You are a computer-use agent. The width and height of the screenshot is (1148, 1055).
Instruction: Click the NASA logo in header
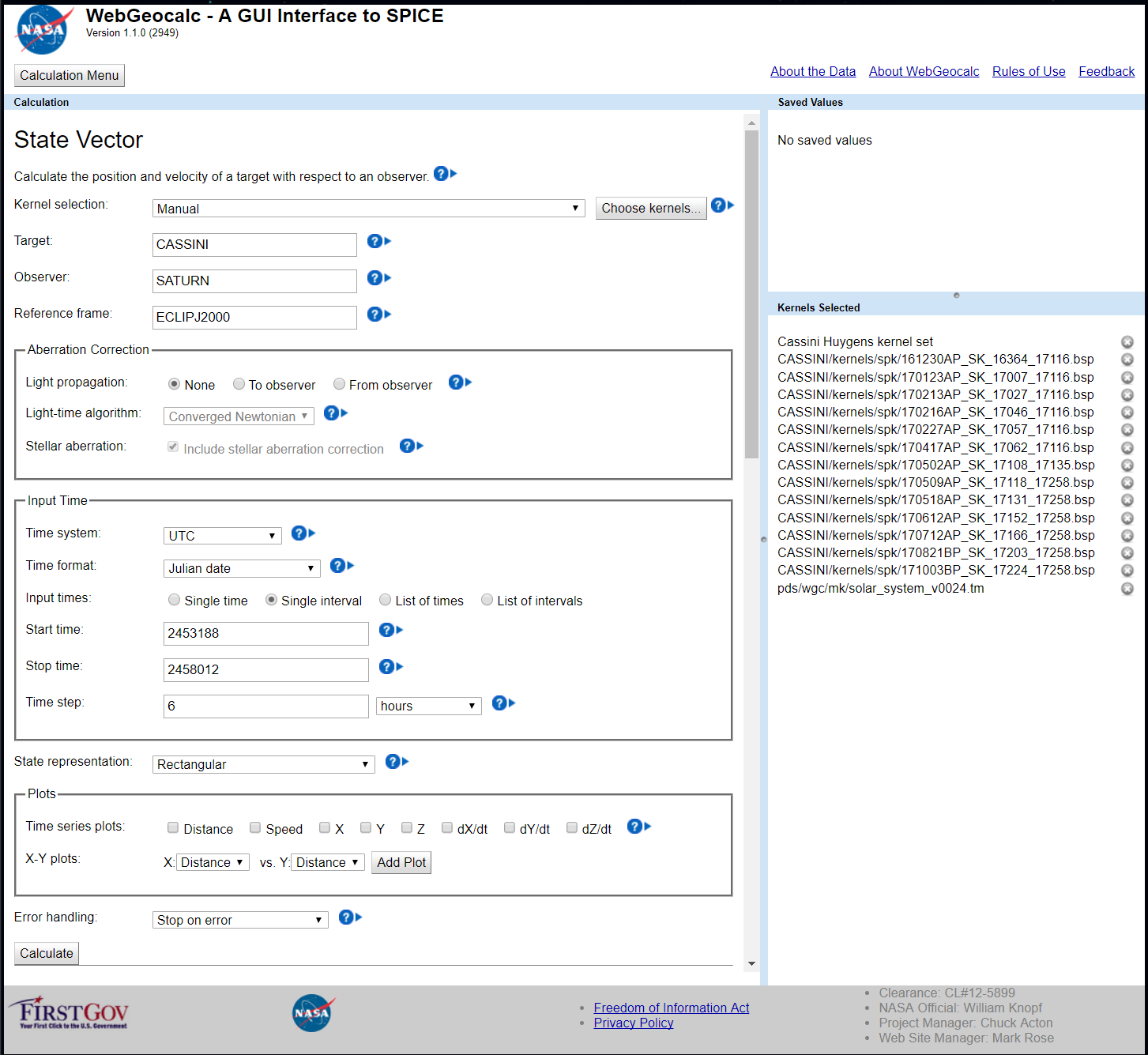43,29
